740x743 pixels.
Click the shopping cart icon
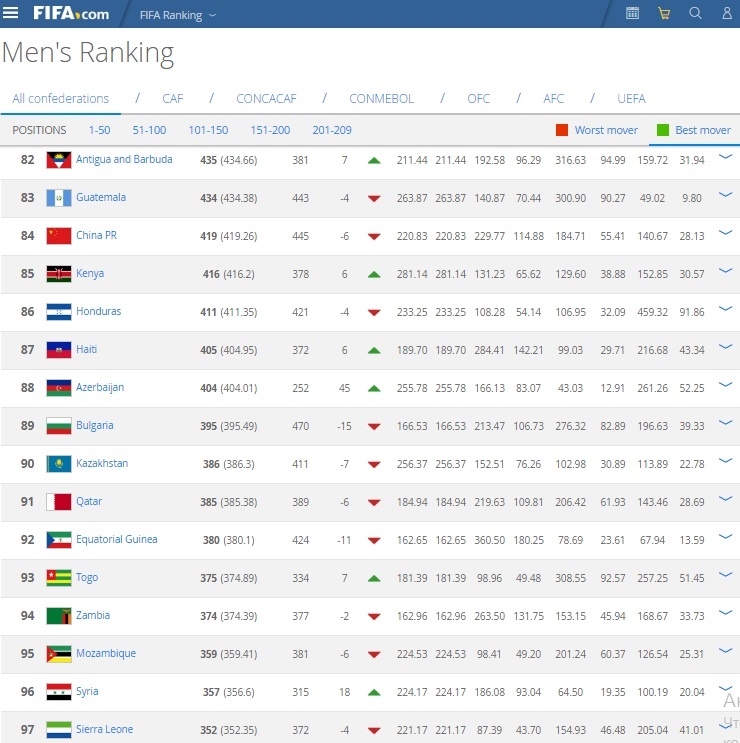click(664, 14)
